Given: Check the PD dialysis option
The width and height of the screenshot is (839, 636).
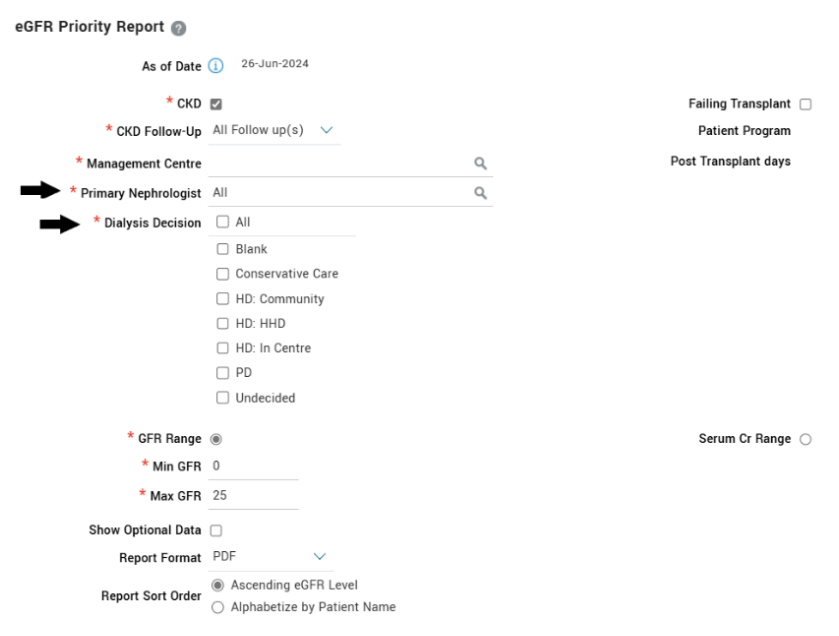Looking at the screenshot, I should click(222, 373).
